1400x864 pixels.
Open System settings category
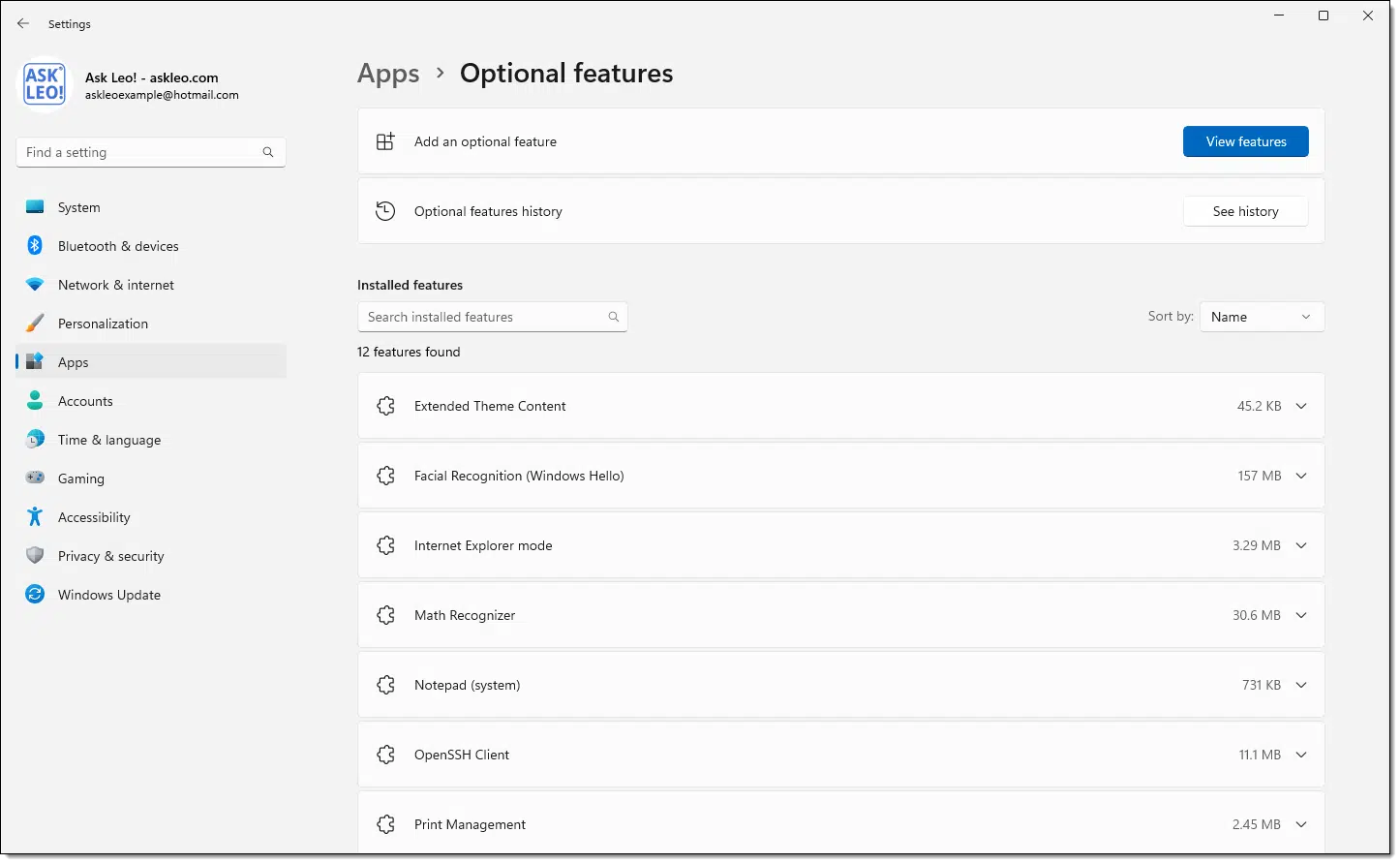point(151,207)
